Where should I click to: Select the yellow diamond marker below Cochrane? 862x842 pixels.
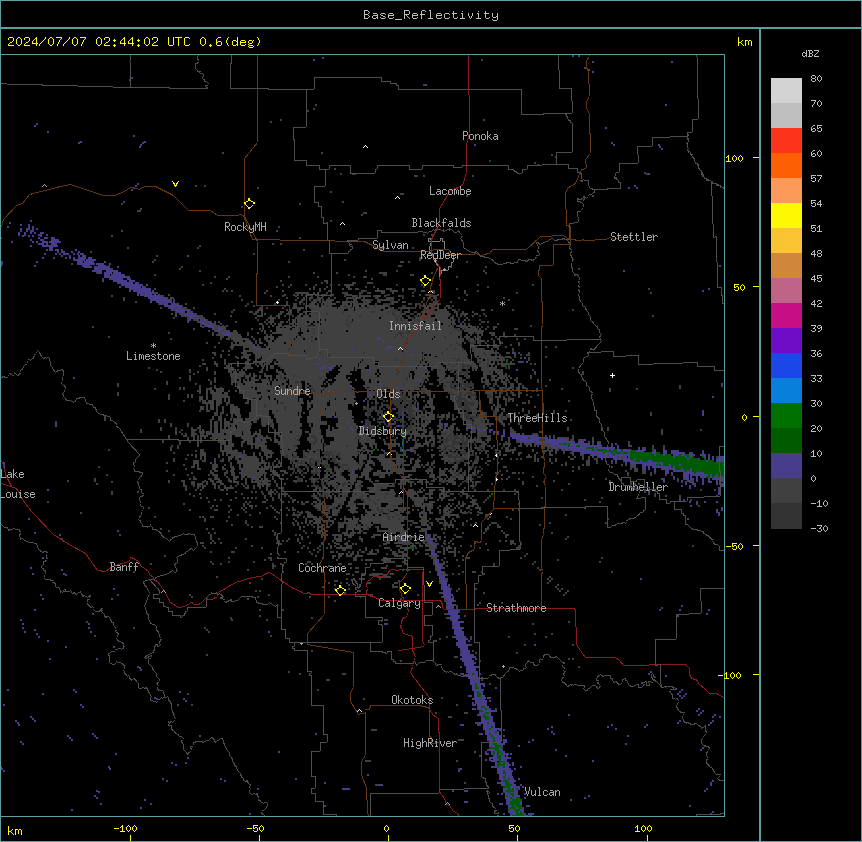[x=340, y=590]
